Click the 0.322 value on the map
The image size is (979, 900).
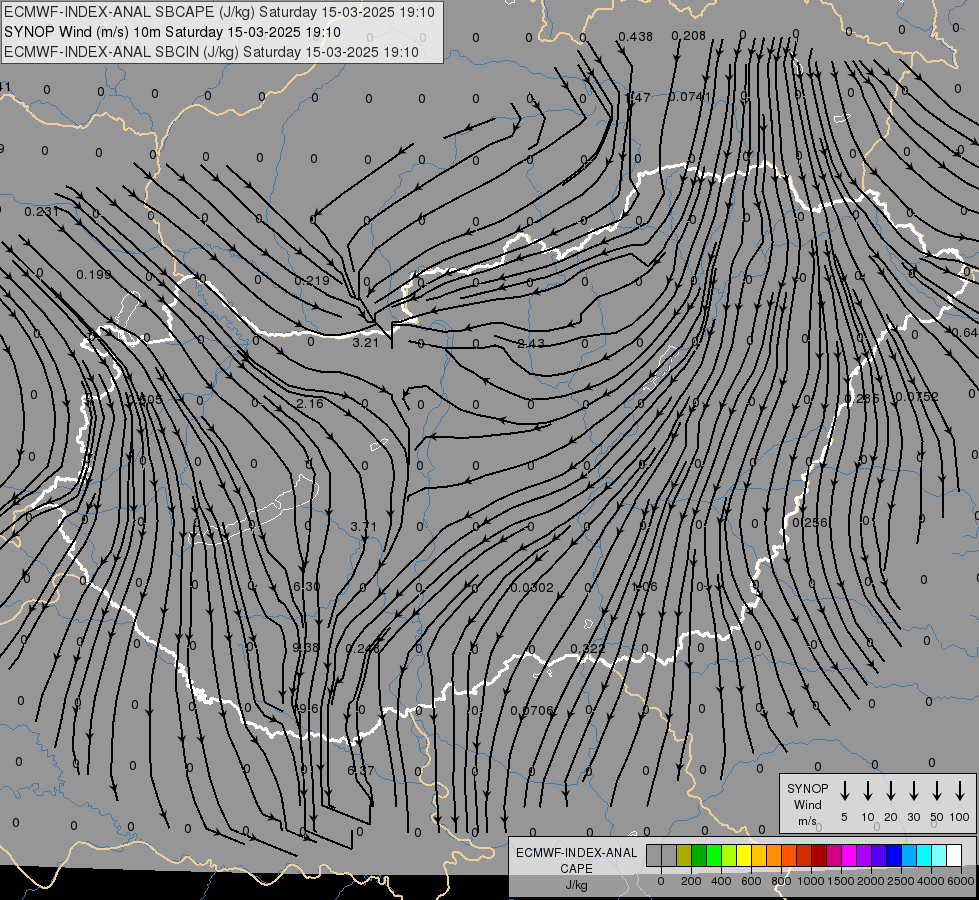point(588,648)
